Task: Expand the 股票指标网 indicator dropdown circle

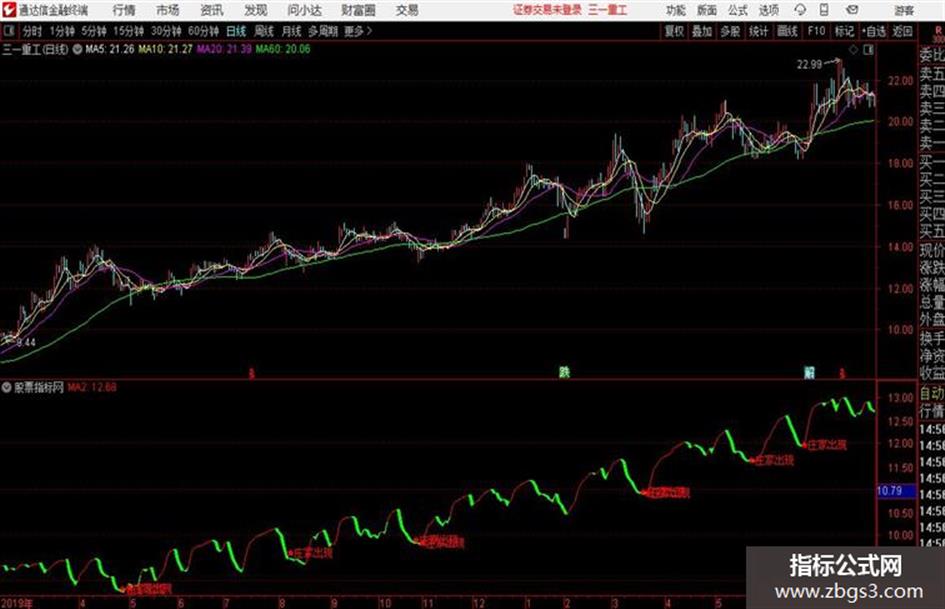Action: click(x=6, y=388)
